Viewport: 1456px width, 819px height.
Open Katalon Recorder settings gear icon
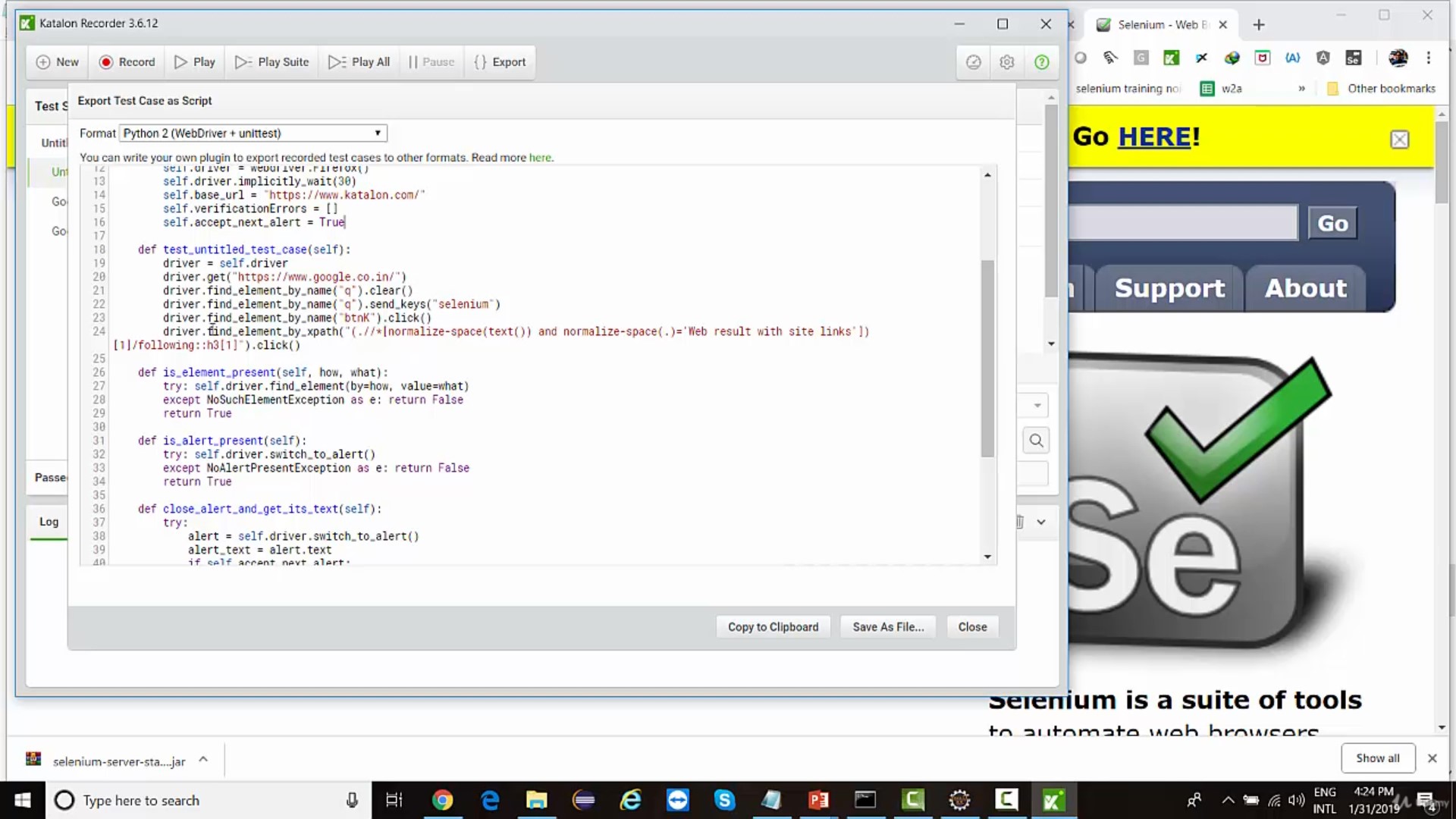coord(1007,62)
